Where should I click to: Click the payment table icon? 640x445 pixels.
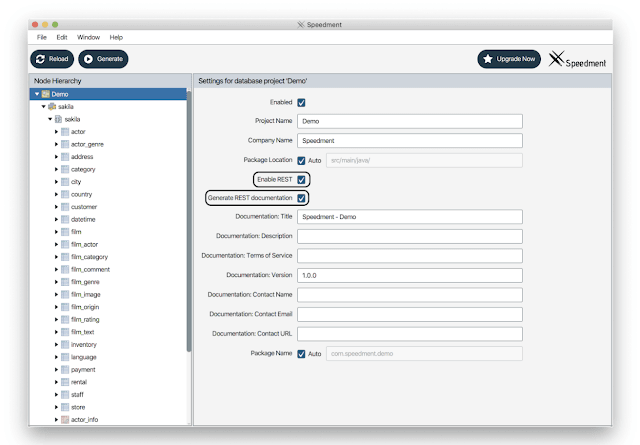tap(65, 369)
